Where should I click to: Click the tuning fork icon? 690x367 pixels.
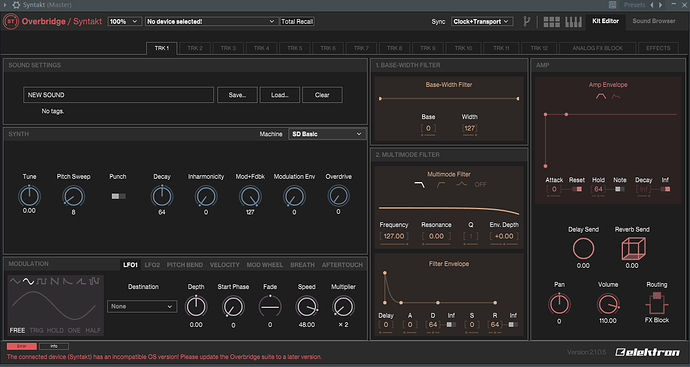click(x=526, y=21)
